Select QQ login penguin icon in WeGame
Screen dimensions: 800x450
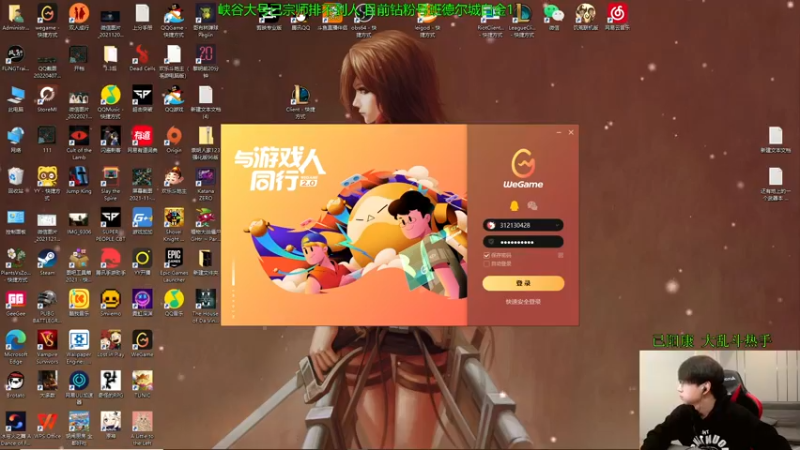[x=514, y=206]
